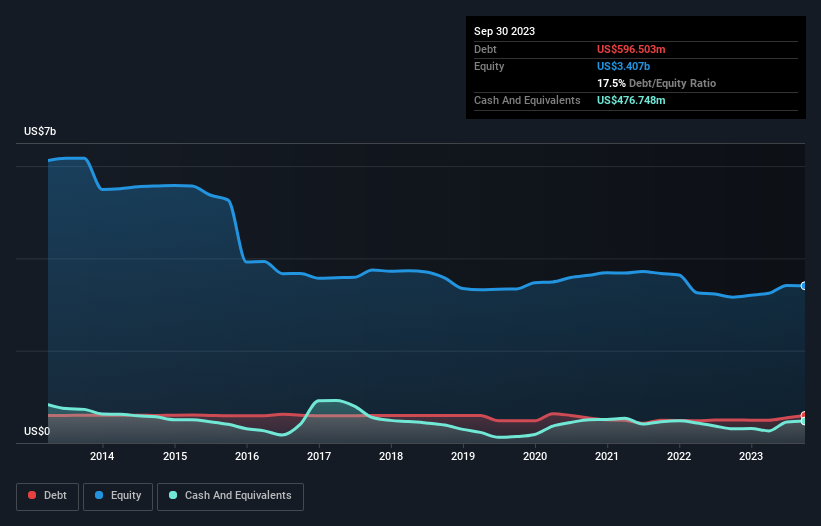Screen dimensions: 821x526
Task: Click the red Debt legend dot
Action: tap(32, 495)
